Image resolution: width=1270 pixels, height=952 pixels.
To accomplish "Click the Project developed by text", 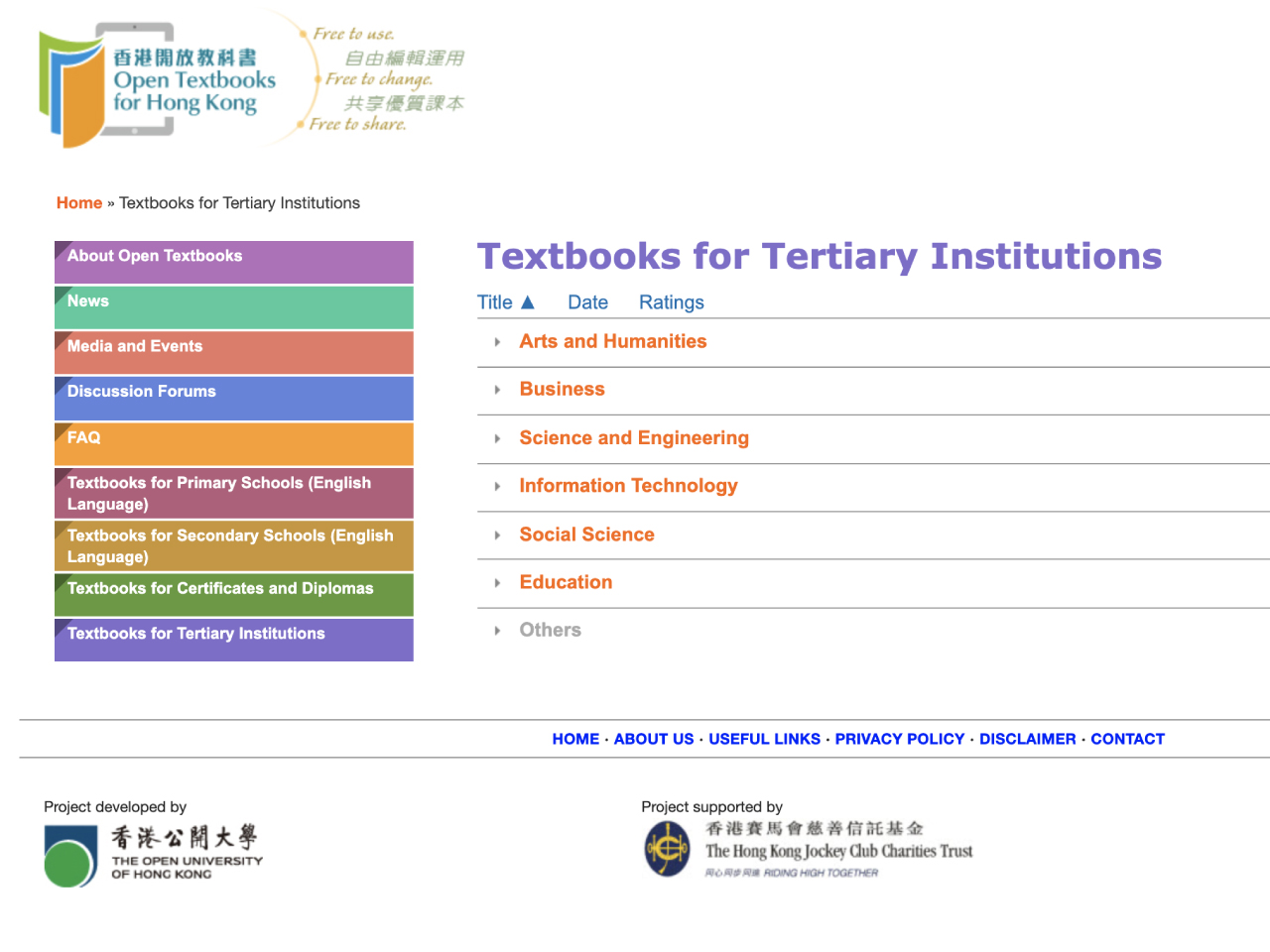I will tap(115, 807).
